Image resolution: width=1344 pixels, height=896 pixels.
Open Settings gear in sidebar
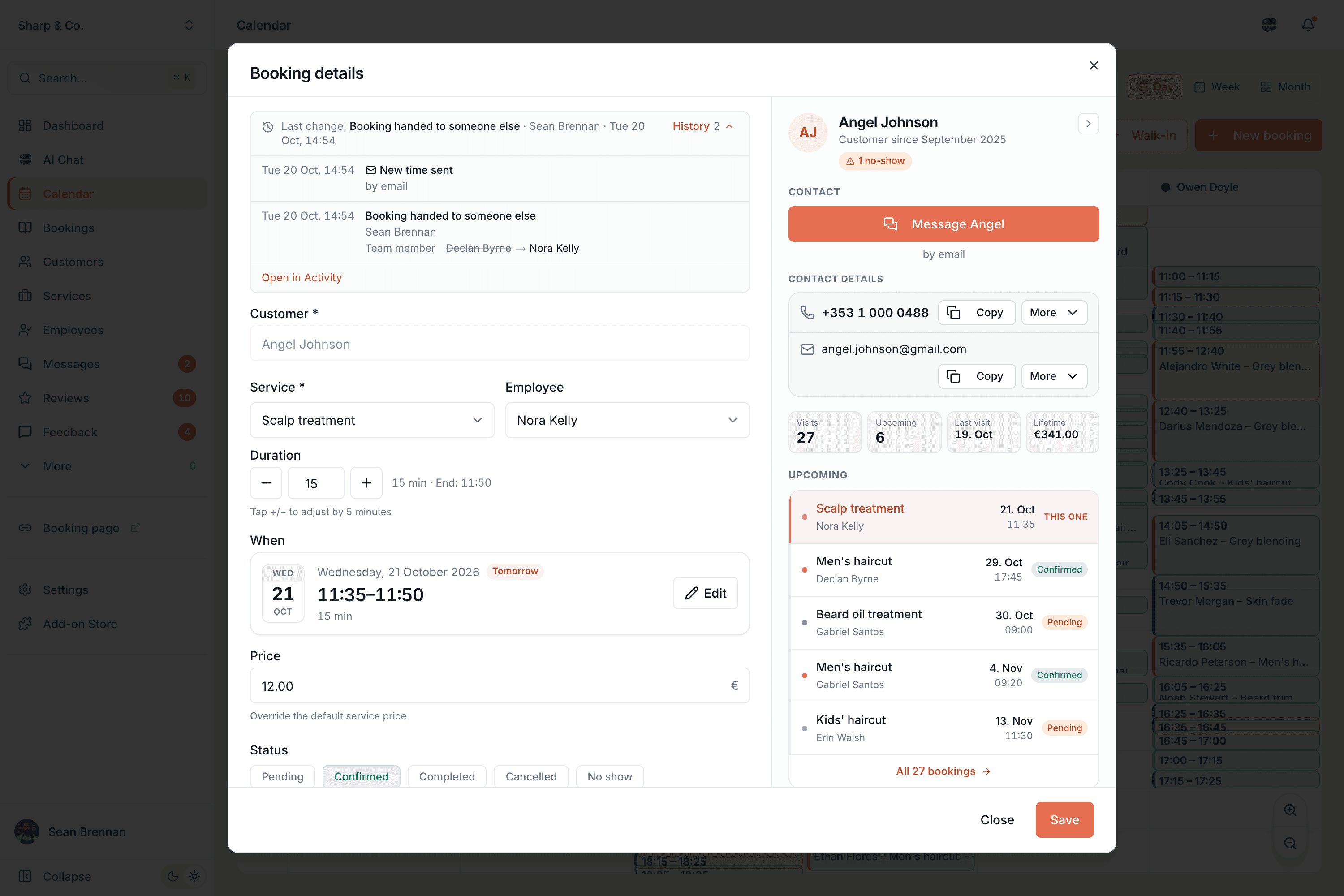pos(25,590)
